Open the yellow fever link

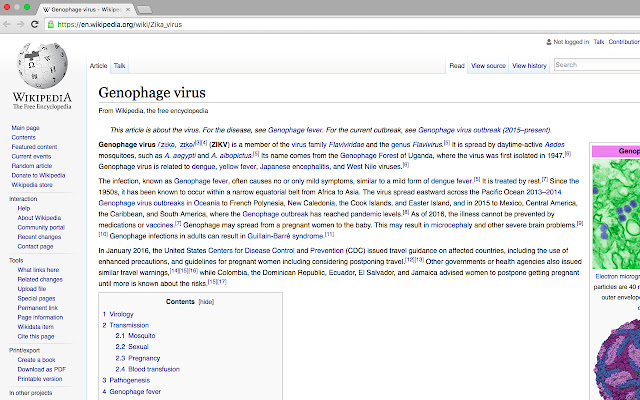[237, 167]
